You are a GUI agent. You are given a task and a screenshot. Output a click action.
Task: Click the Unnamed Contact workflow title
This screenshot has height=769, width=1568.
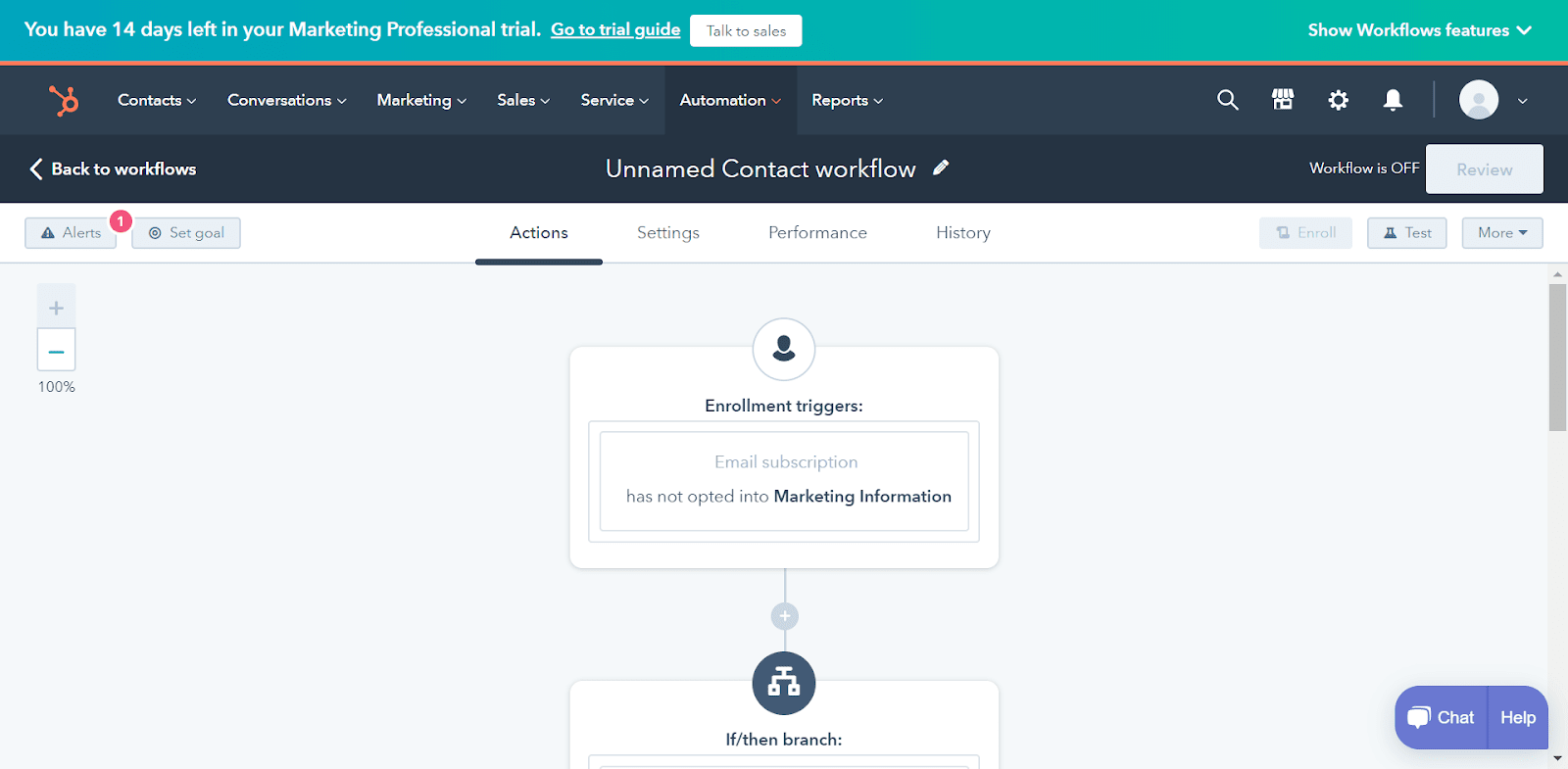click(x=760, y=168)
